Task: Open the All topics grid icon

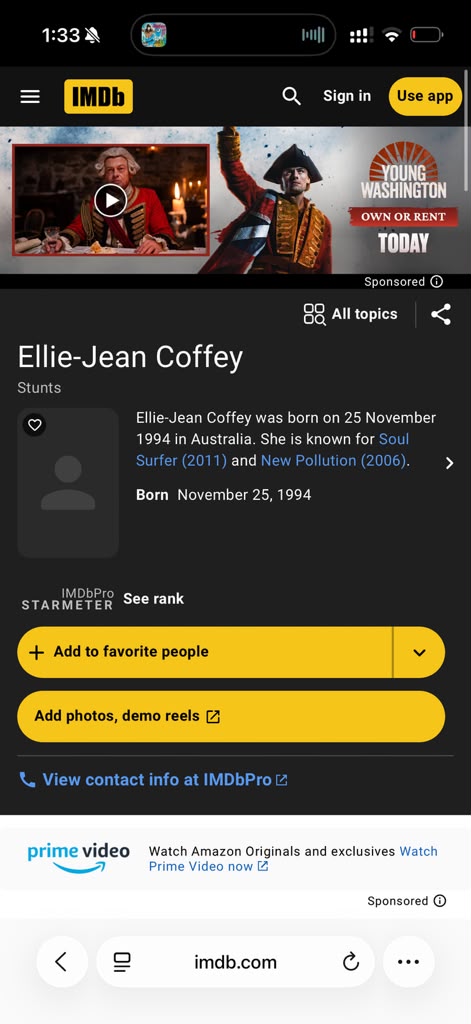Action: (314, 314)
